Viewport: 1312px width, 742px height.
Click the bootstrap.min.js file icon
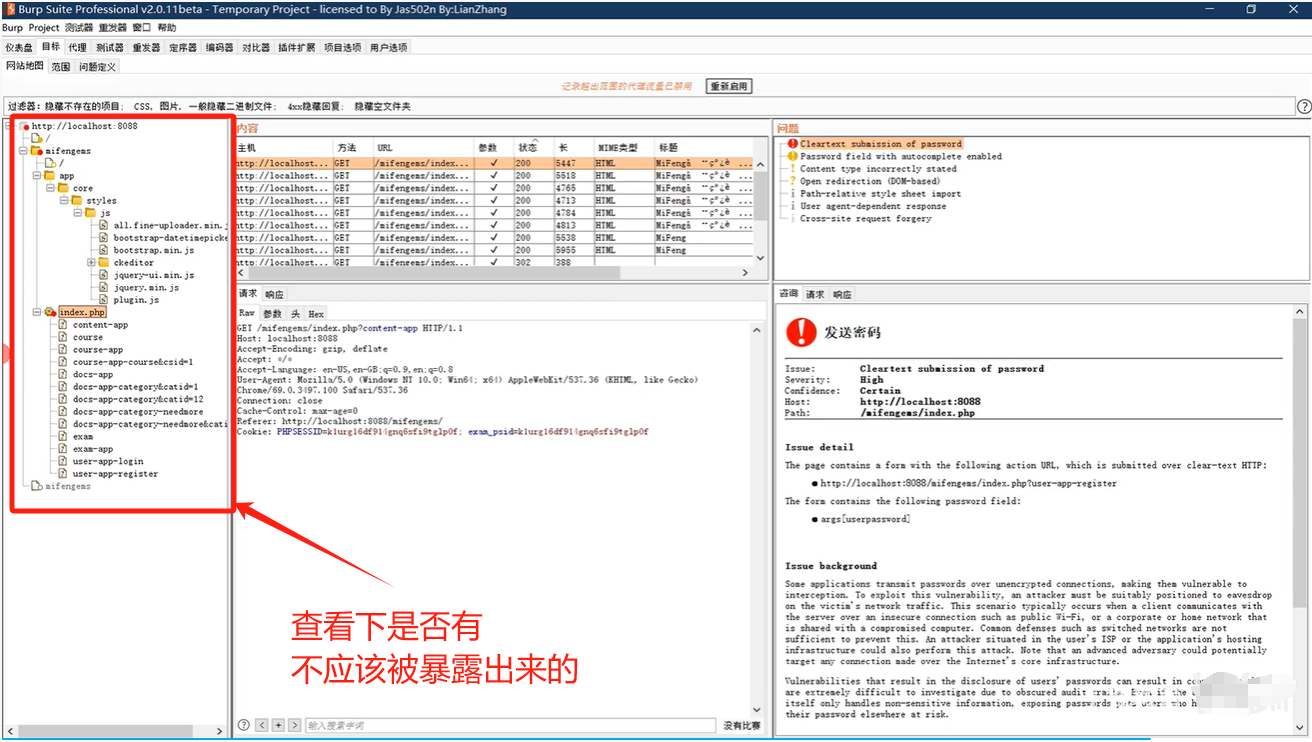coord(104,250)
